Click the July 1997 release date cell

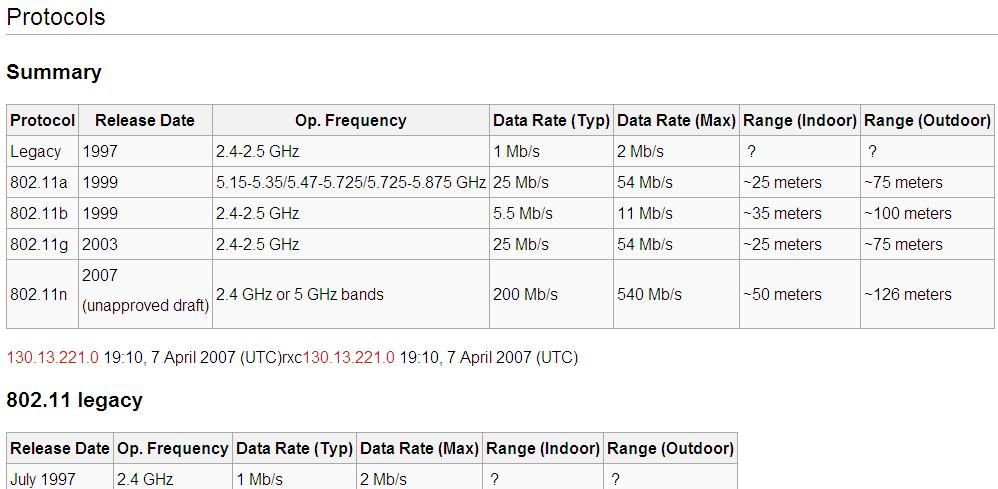45,479
